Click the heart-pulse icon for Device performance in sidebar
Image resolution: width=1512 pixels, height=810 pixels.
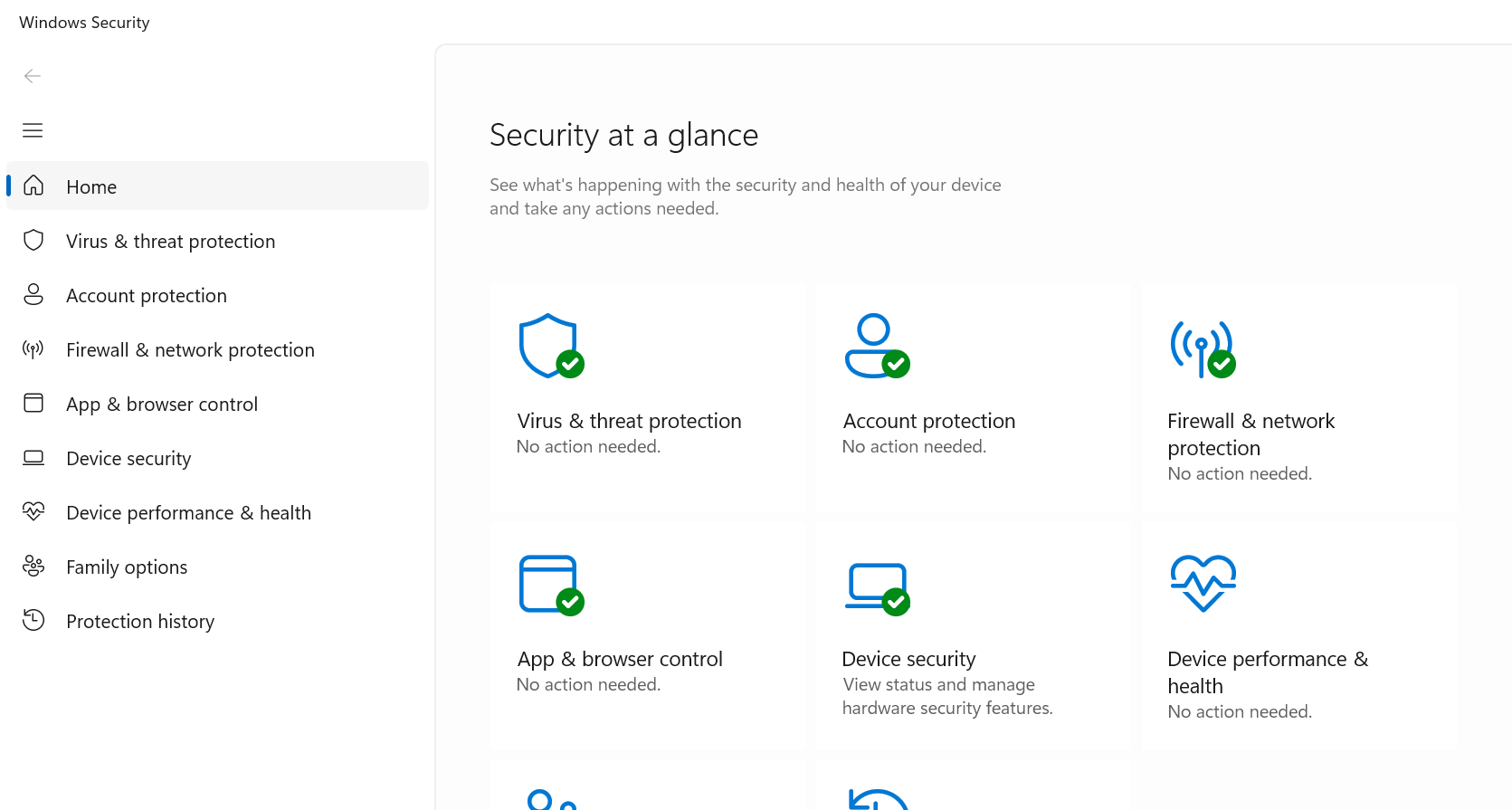(x=33, y=511)
